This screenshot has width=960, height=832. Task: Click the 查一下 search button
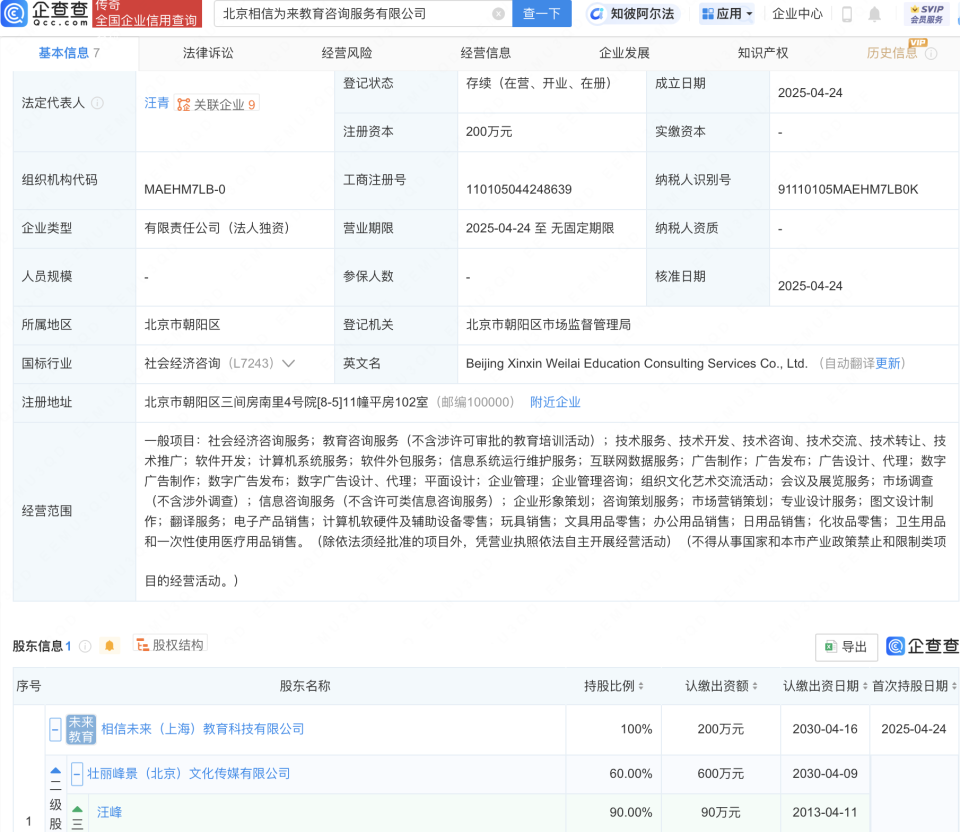coord(541,14)
